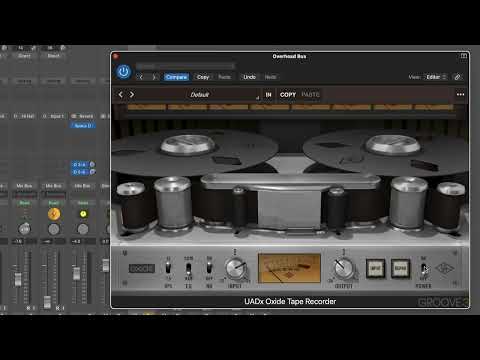Open the three-dot options menu
Viewport: 480px width, 360px height.
point(461,95)
